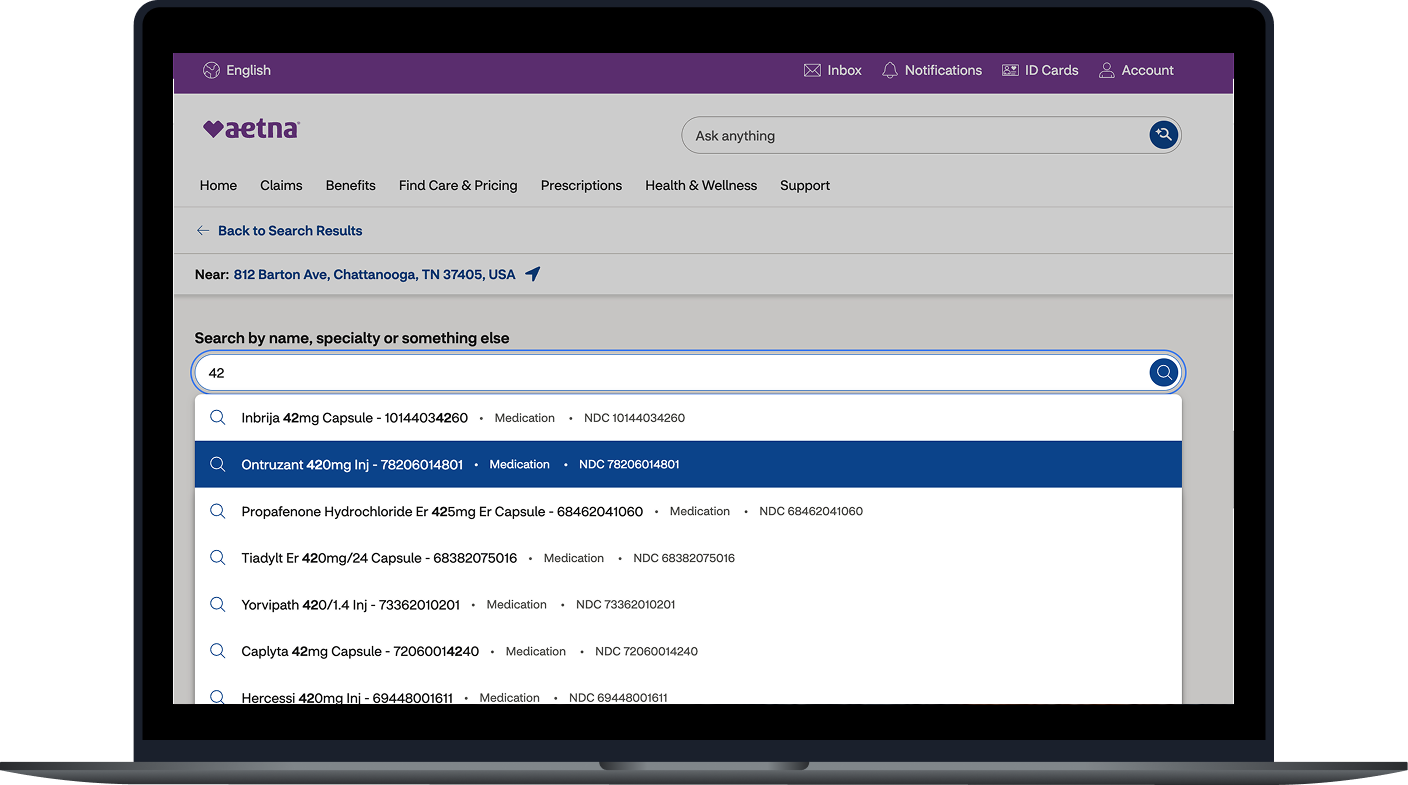The width and height of the screenshot is (1408, 785).
Task: Open the Home menu
Action: point(218,185)
